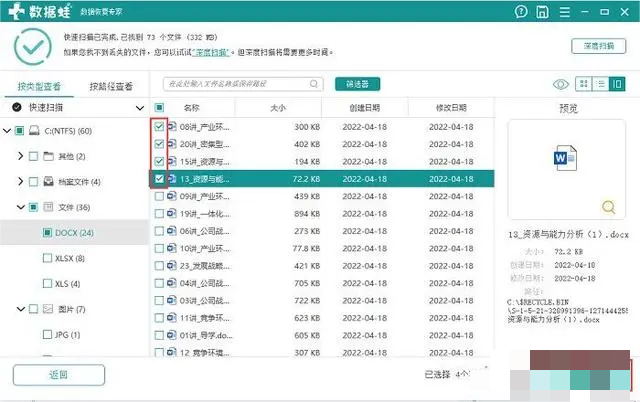
Task: Click the Word document thumbnail in preview
Action: (565, 158)
